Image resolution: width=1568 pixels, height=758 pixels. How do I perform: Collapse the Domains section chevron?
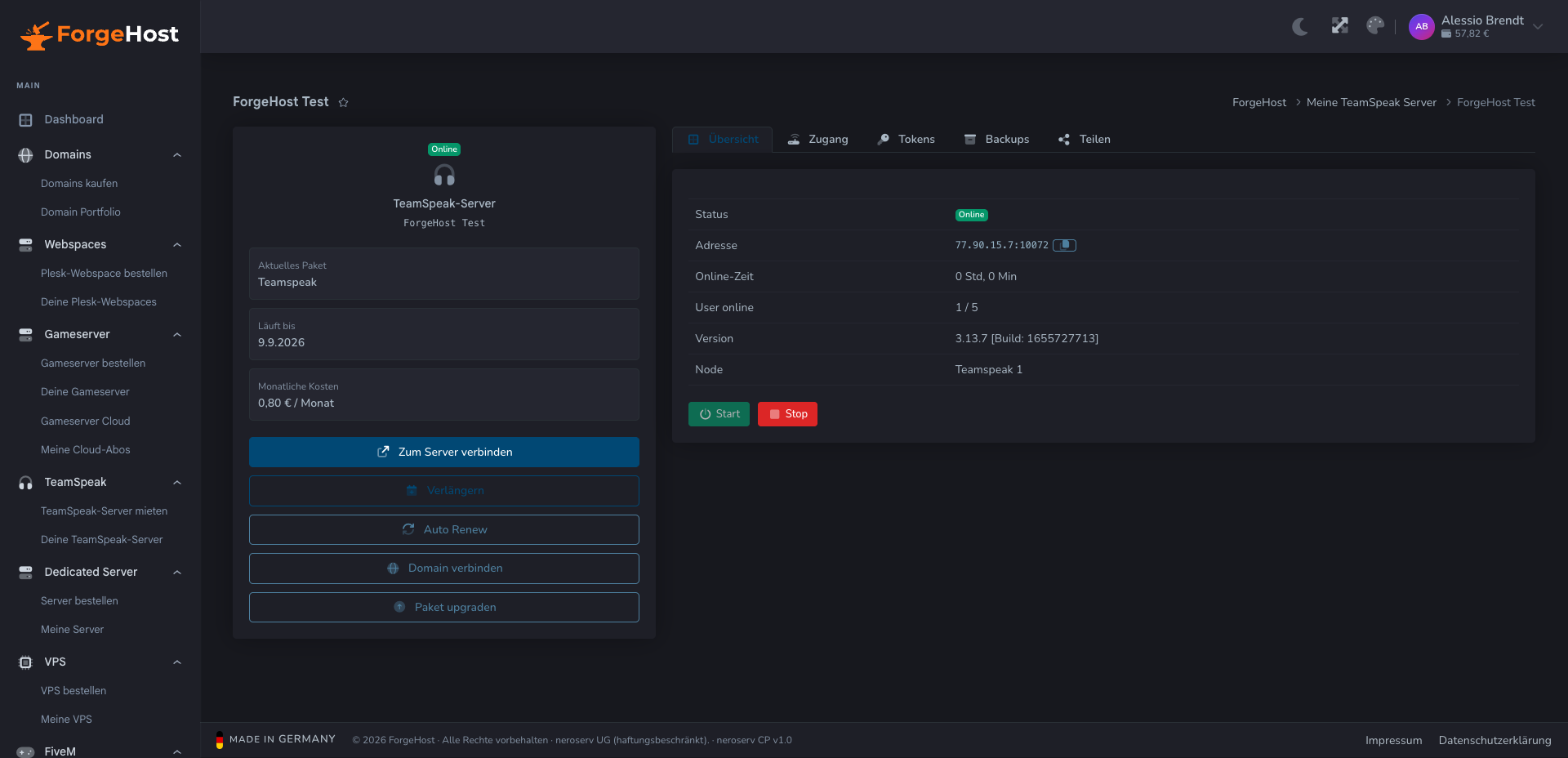(x=177, y=155)
